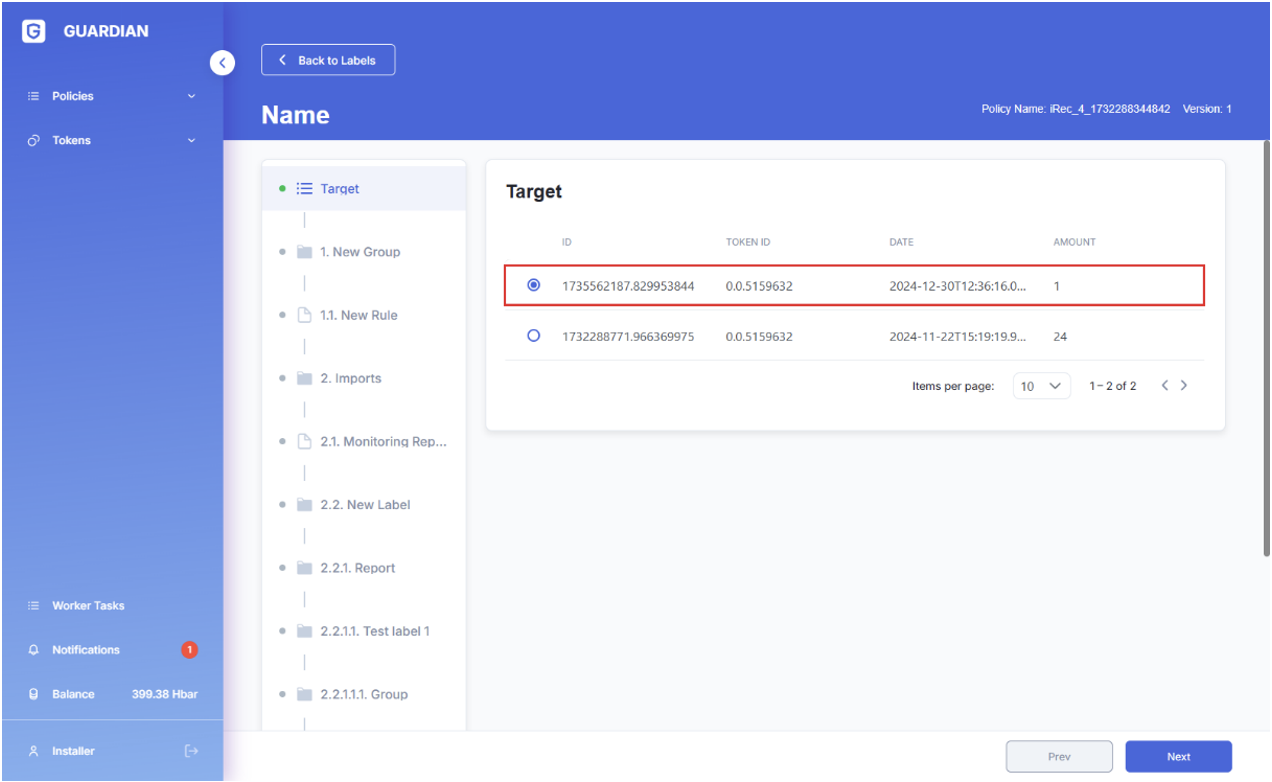1272x782 pixels.
Task: Click the Balance coin icon
Action: point(34,694)
